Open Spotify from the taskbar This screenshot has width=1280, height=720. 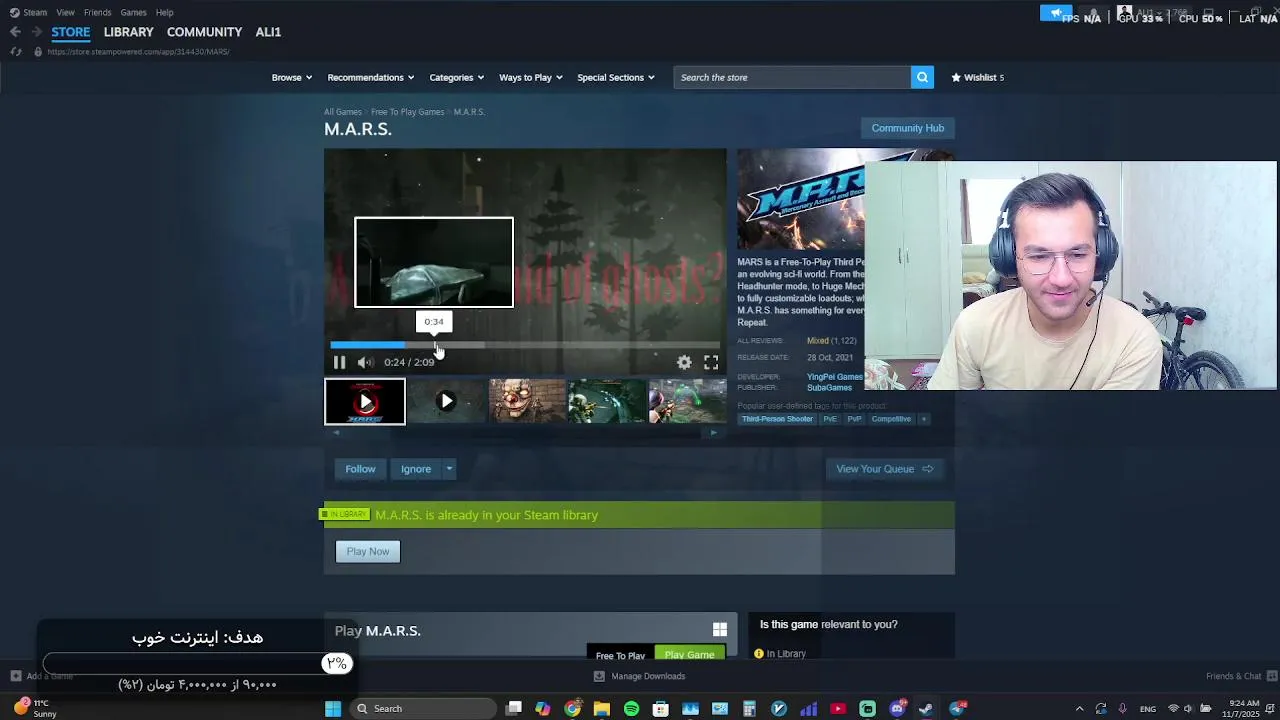pyautogui.click(x=631, y=708)
